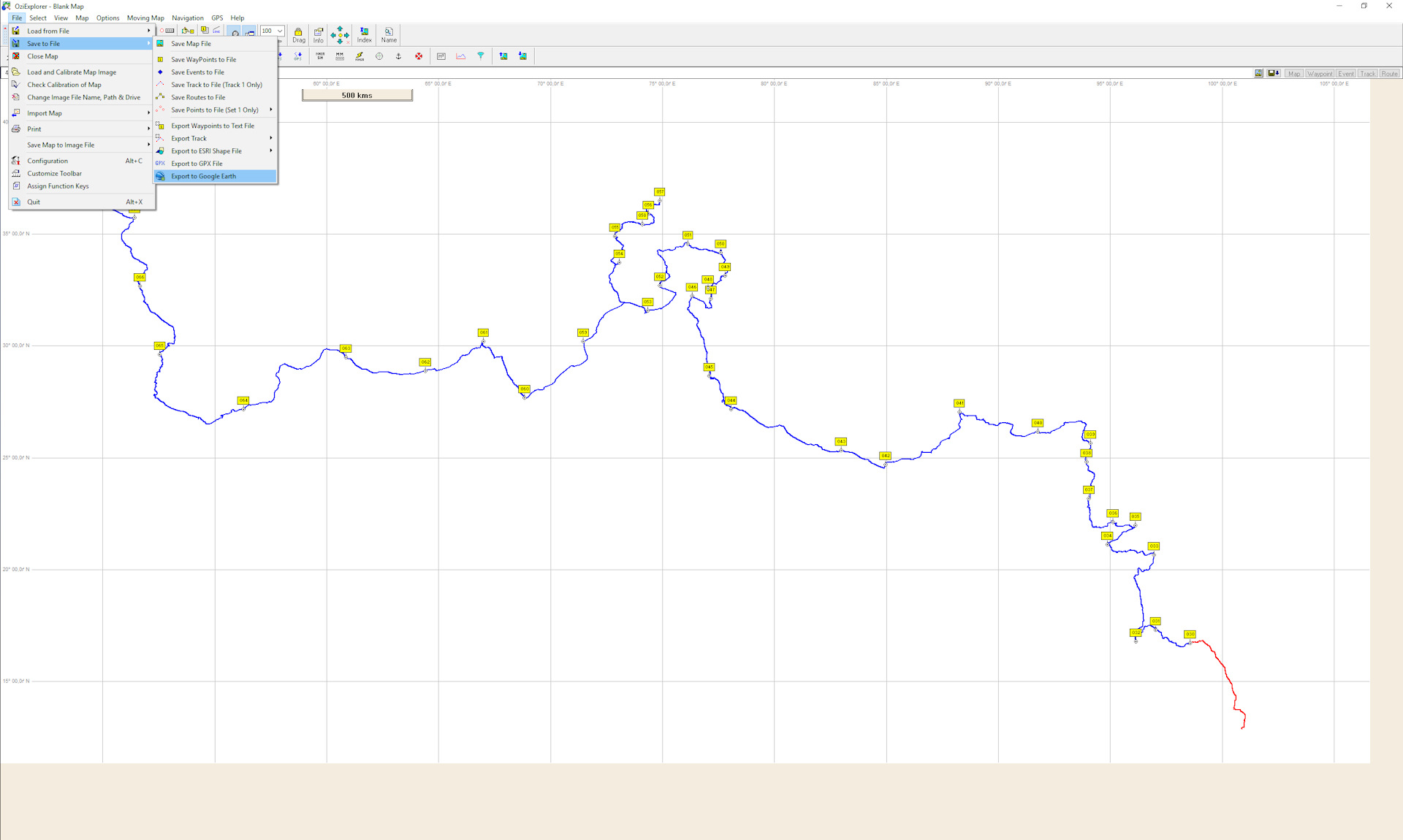The height and width of the screenshot is (840, 1403).
Task: Click the anchor icon in toolbar
Action: pos(398,56)
